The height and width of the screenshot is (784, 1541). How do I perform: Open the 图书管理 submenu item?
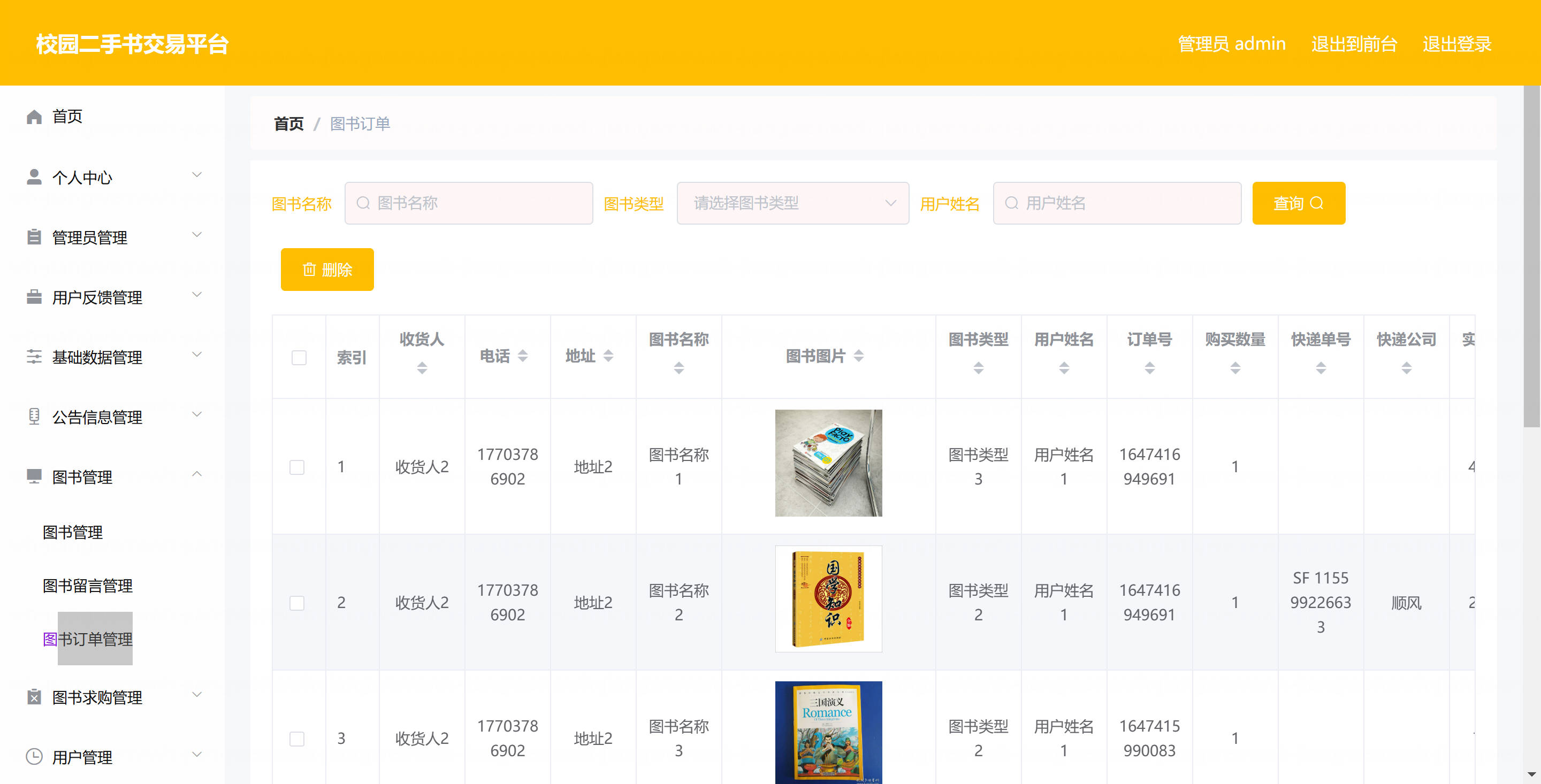72,532
